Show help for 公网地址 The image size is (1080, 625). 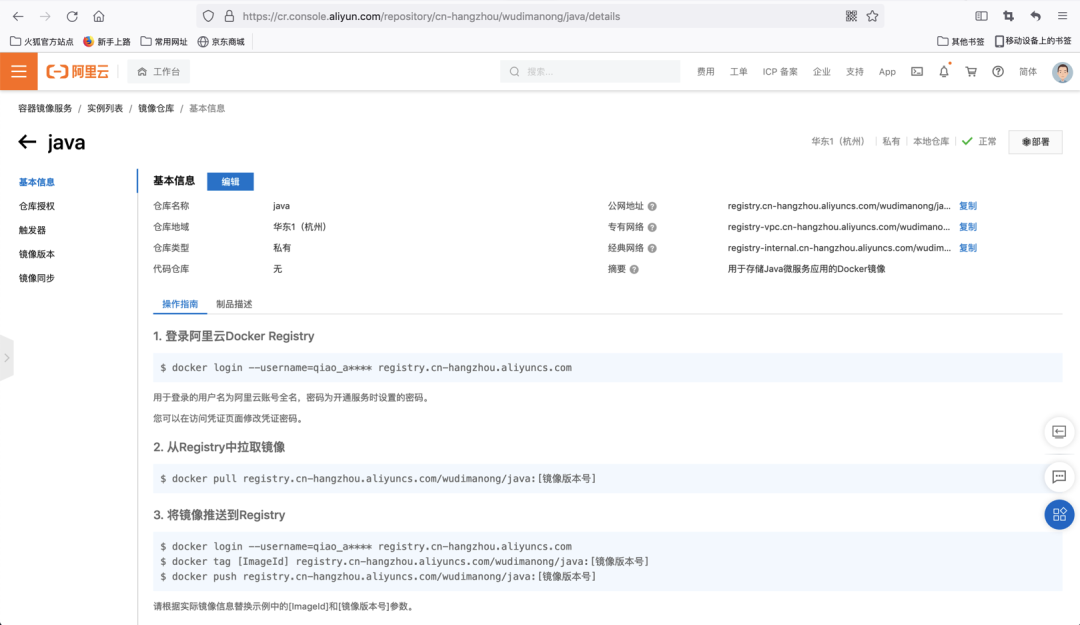[x=652, y=206]
